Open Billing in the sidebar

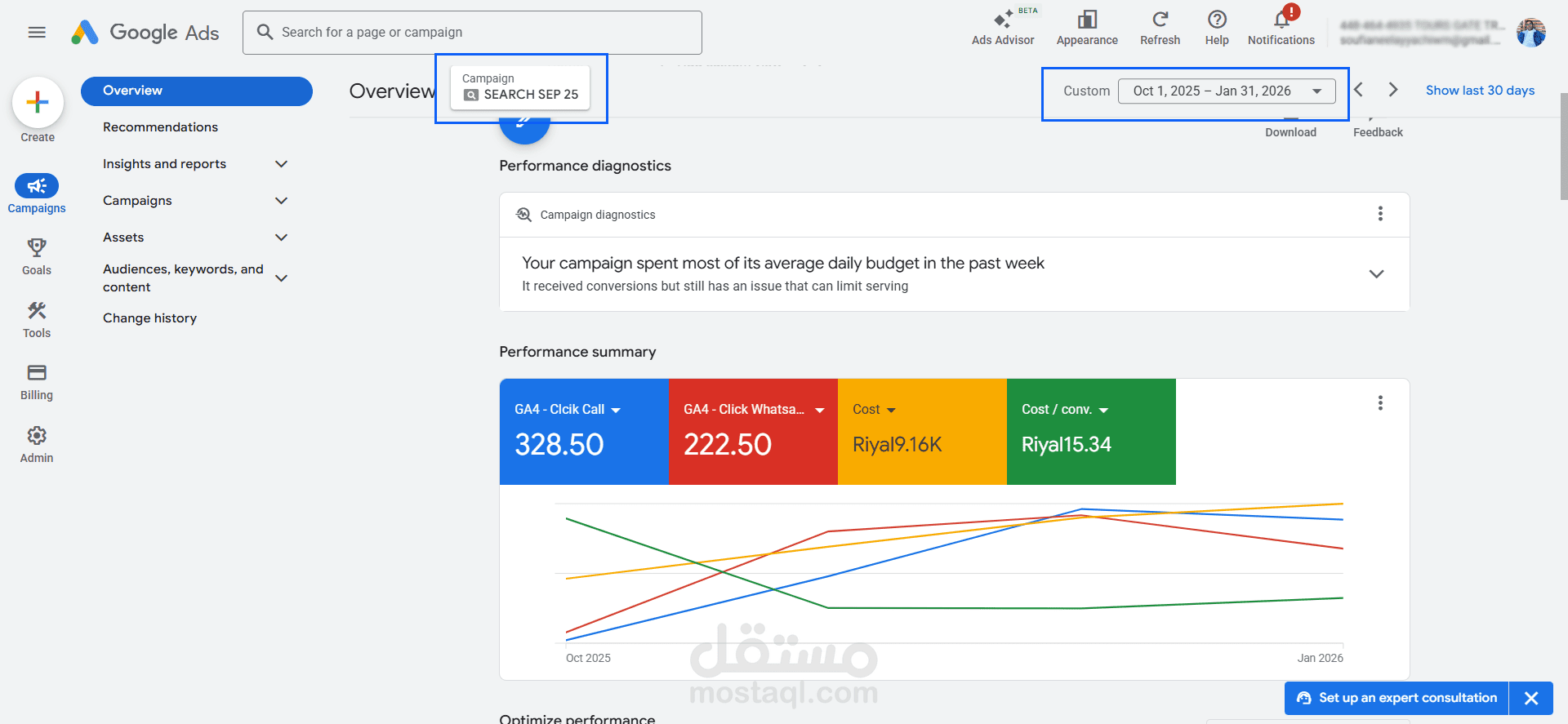click(37, 381)
